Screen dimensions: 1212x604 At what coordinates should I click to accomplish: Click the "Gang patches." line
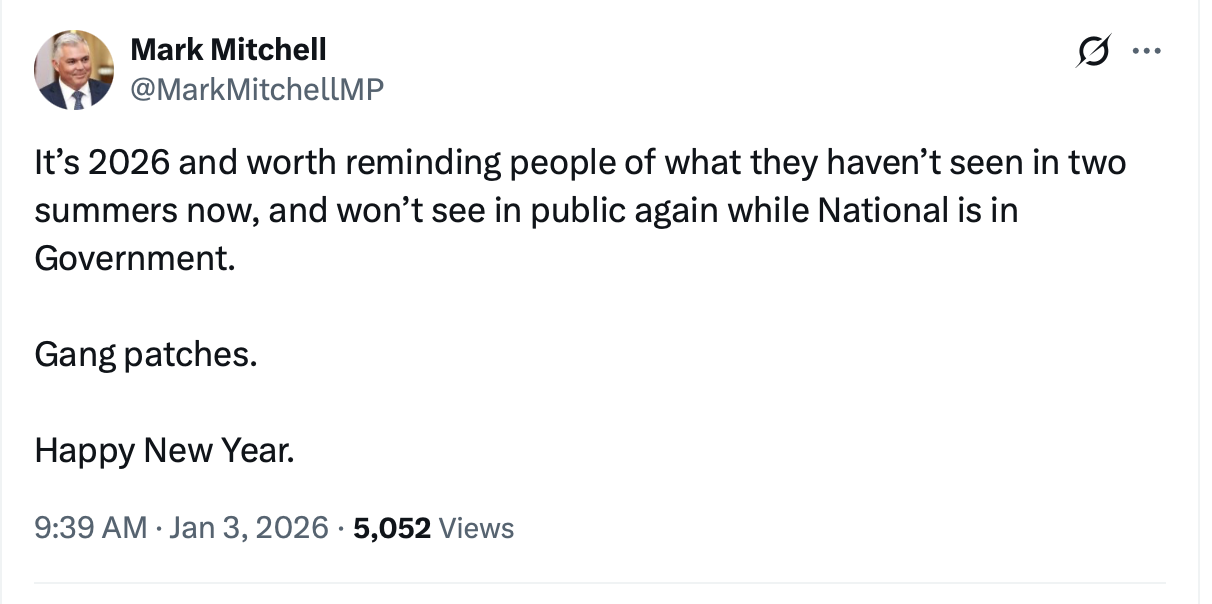pyautogui.click(x=145, y=354)
